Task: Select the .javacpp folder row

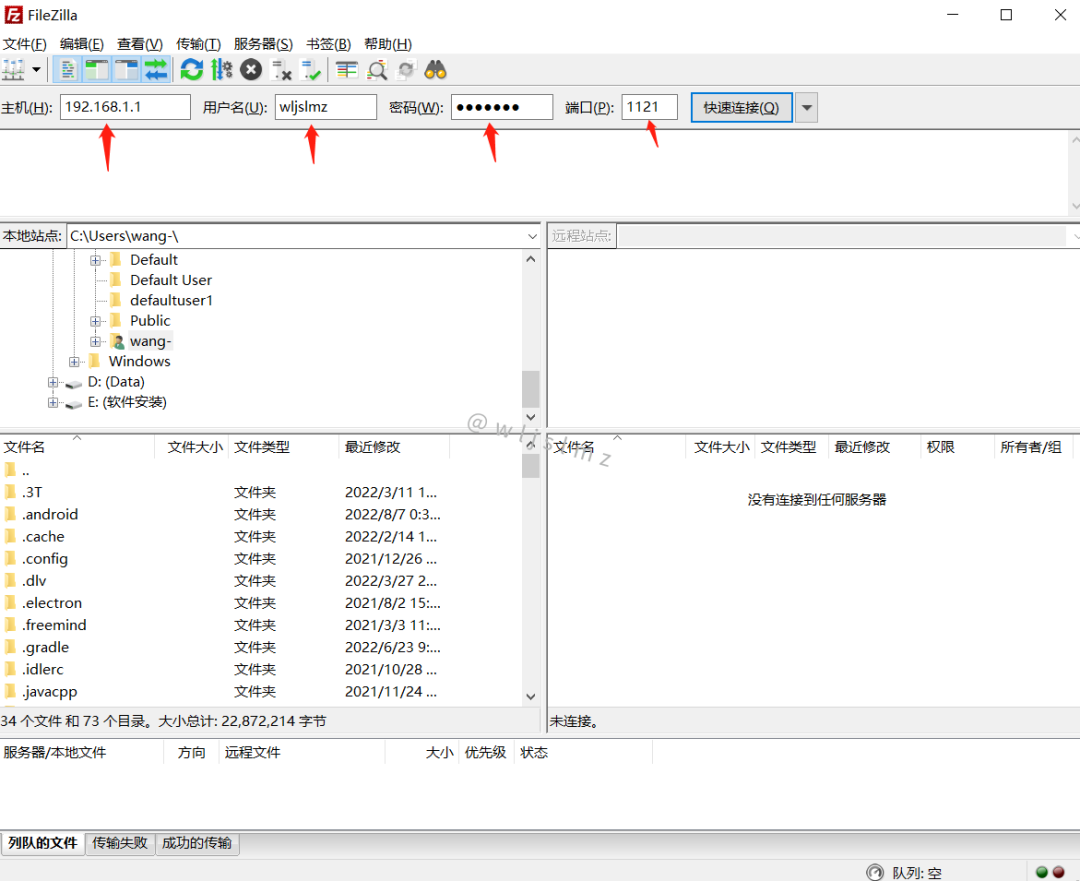Action: [260, 692]
